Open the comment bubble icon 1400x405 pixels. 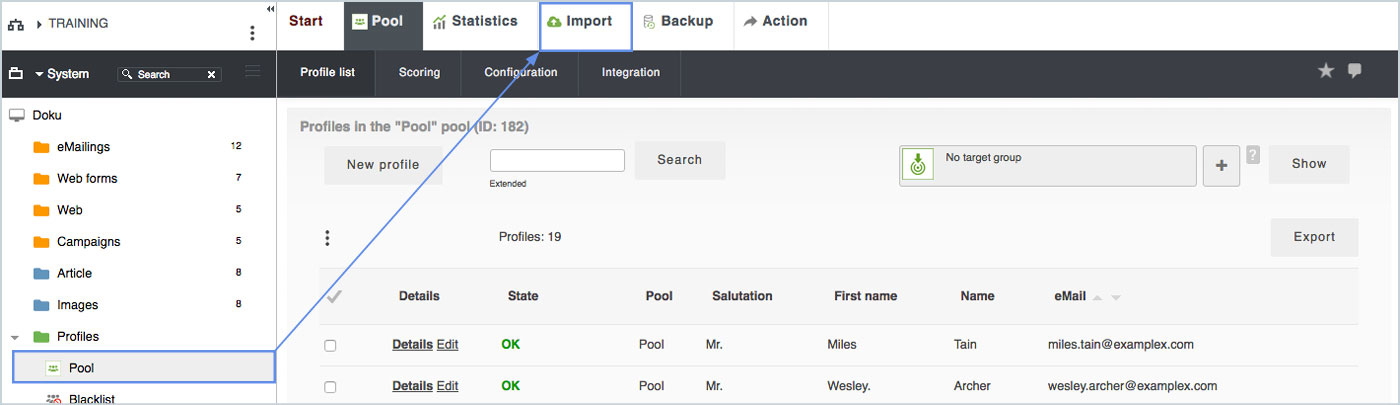coord(1355,70)
